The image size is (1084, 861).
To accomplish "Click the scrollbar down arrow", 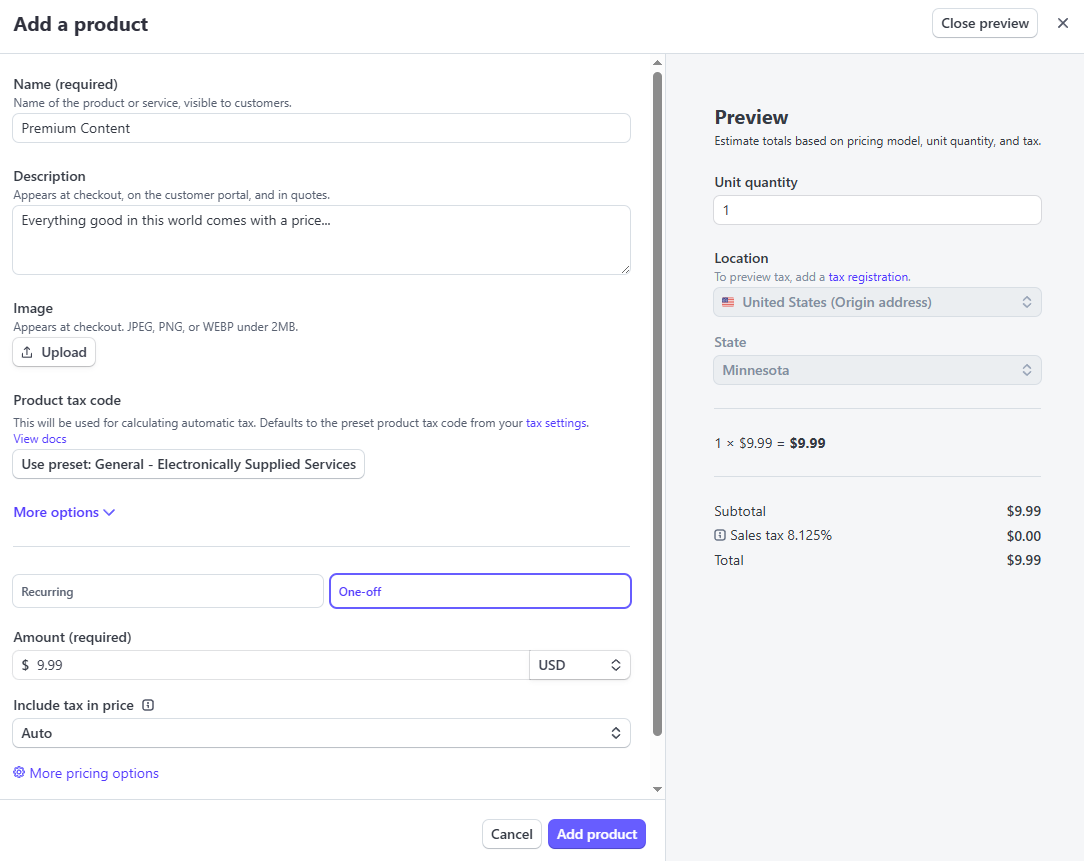I will coord(657,789).
